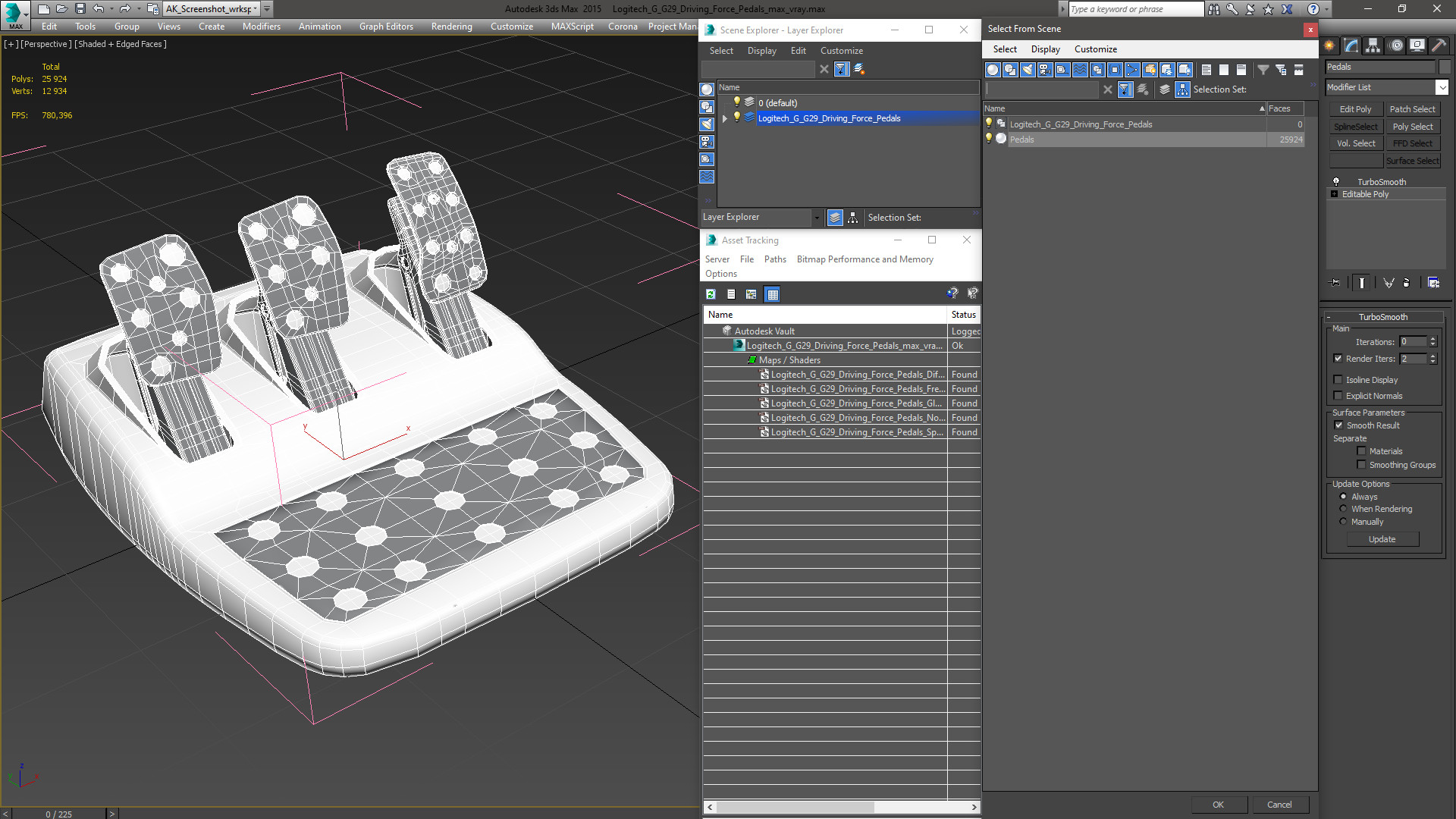The height and width of the screenshot is (819, 1456).
Task: Toggle Display Lights filter in Select From Scene
Action: point(1028,70)
